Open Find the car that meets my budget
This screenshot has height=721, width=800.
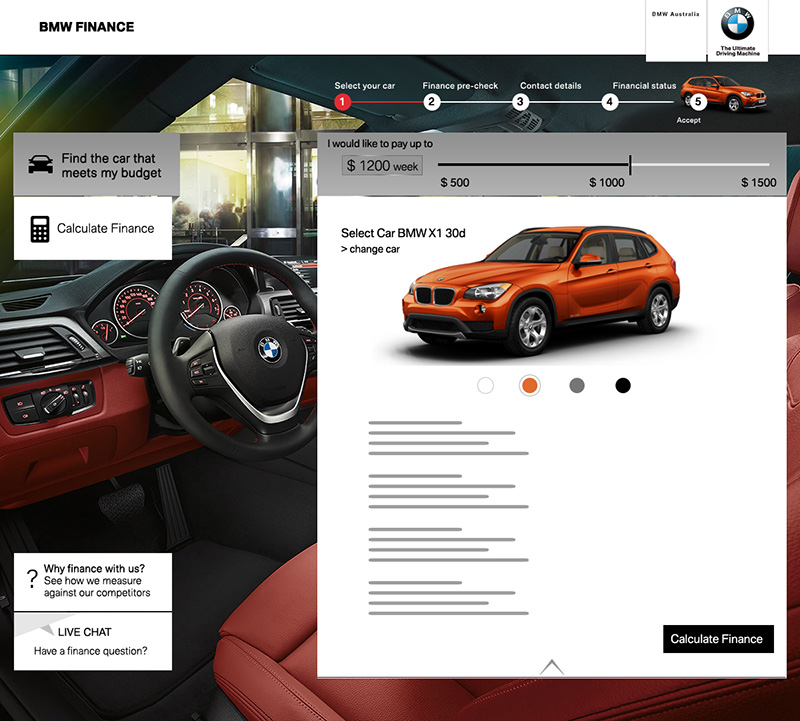tap(97, 165)
